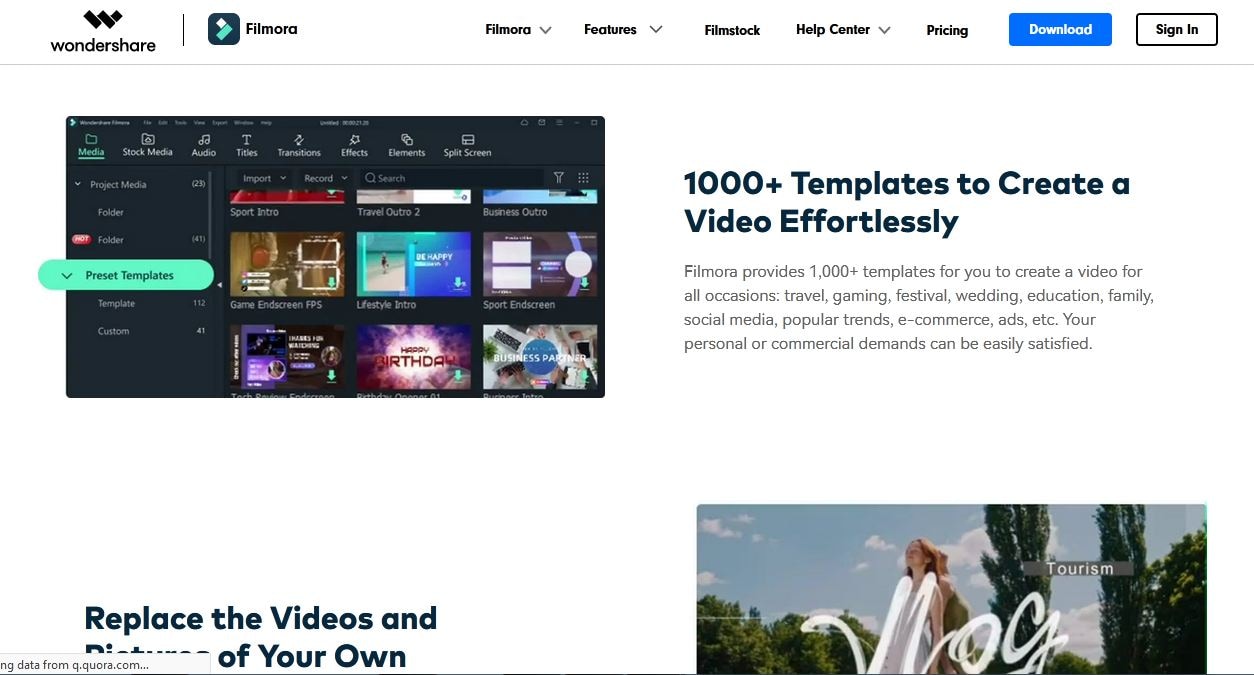Select the Audio music note icon
The image size is (1254, 675).
(x=204, y=140)
